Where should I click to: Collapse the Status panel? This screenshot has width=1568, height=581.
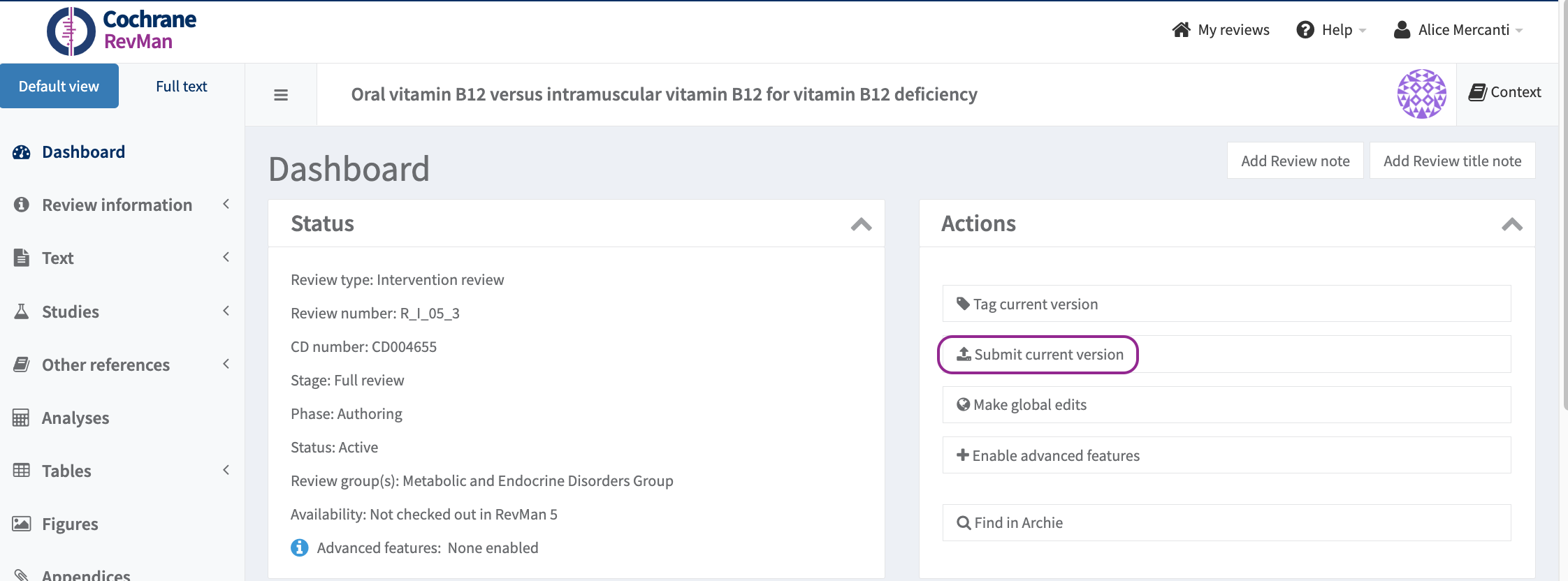tap(861, 224)
